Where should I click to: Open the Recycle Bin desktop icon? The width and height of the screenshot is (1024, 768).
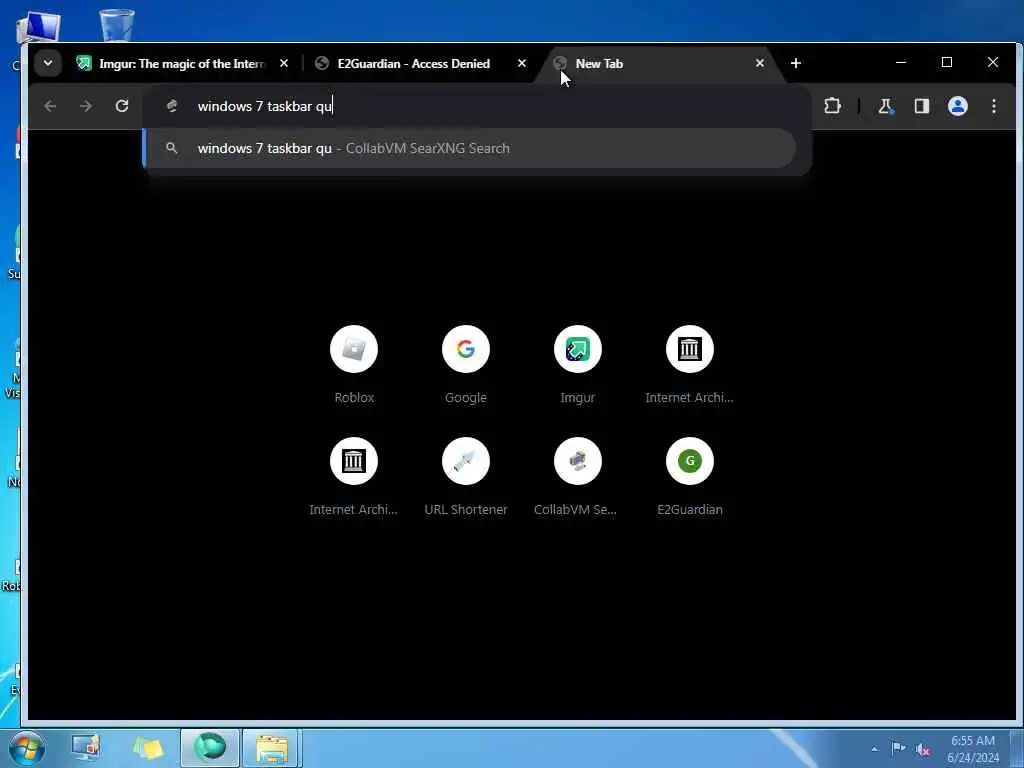coord(117,25)
